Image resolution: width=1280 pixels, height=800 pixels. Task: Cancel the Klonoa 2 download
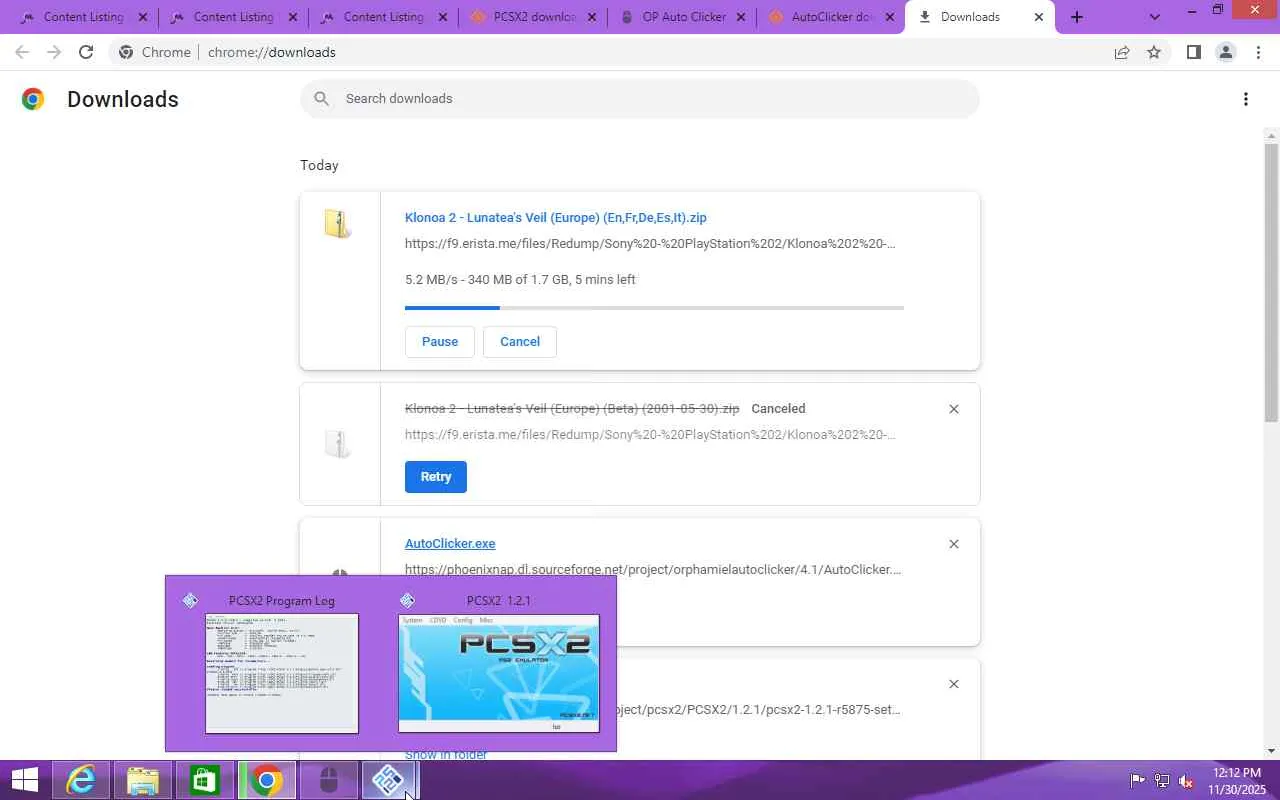(x=520, y=342)
